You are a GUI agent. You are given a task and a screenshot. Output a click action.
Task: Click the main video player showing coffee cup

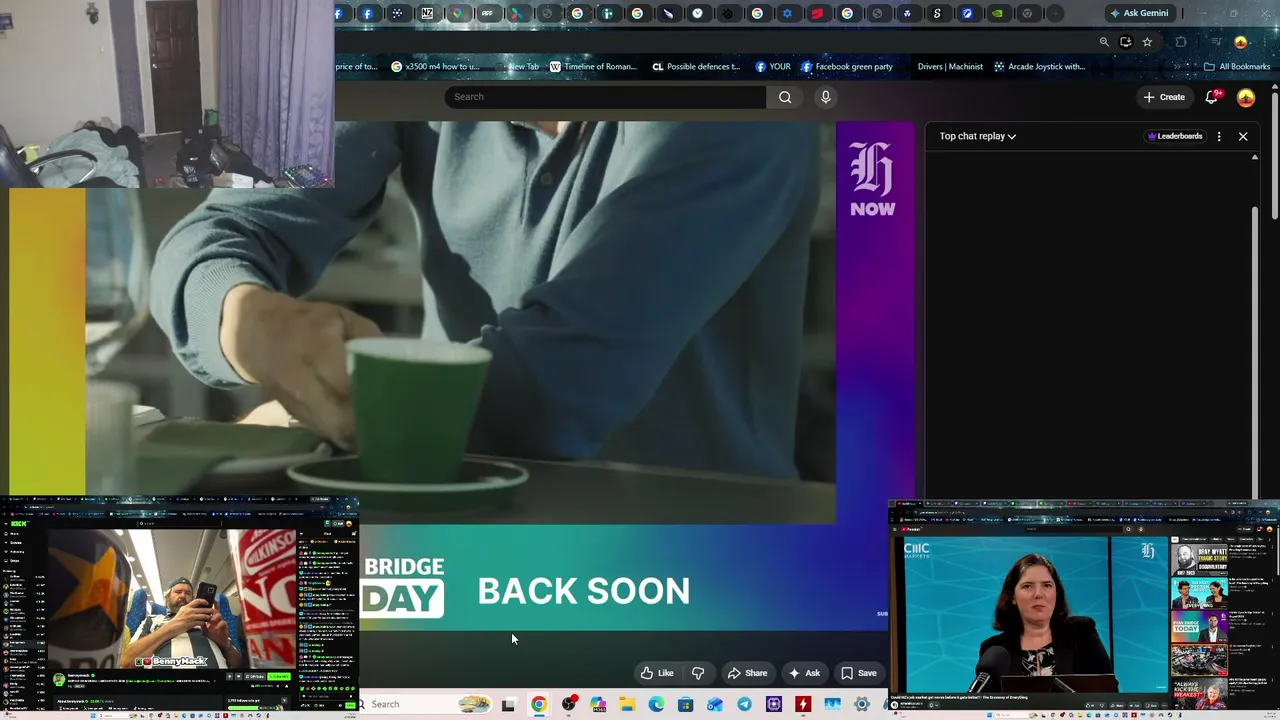coord(460,322)
